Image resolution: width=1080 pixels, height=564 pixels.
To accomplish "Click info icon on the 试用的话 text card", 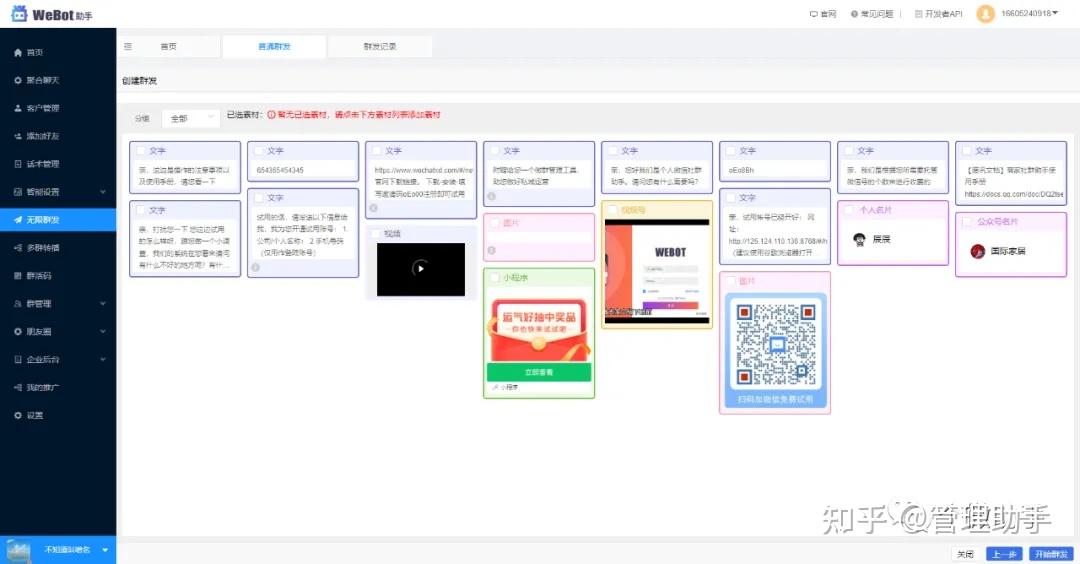I will pyautogui.click(x=256, y=267).
